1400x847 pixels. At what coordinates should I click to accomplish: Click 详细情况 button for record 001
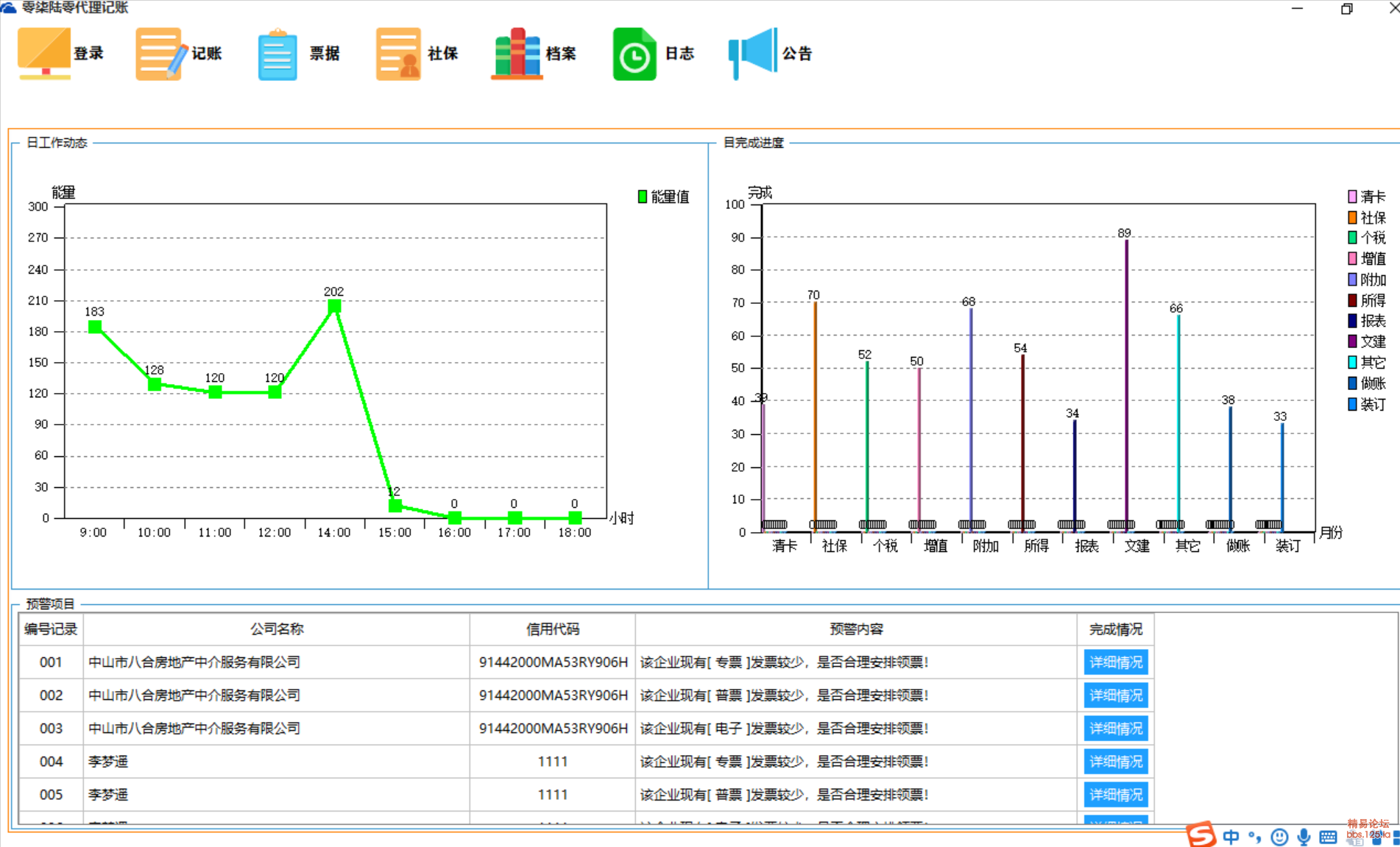(x=1116, y=662)
